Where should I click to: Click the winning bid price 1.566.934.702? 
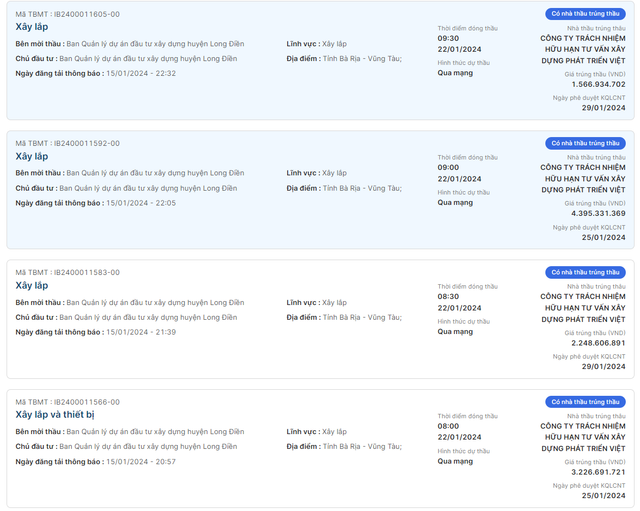[x=598, y=84]
